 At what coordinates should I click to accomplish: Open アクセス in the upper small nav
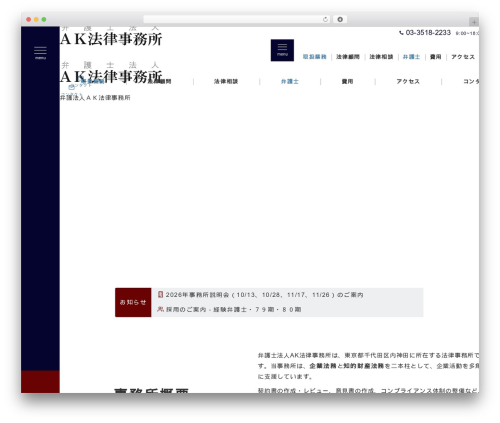coord(463,57)
